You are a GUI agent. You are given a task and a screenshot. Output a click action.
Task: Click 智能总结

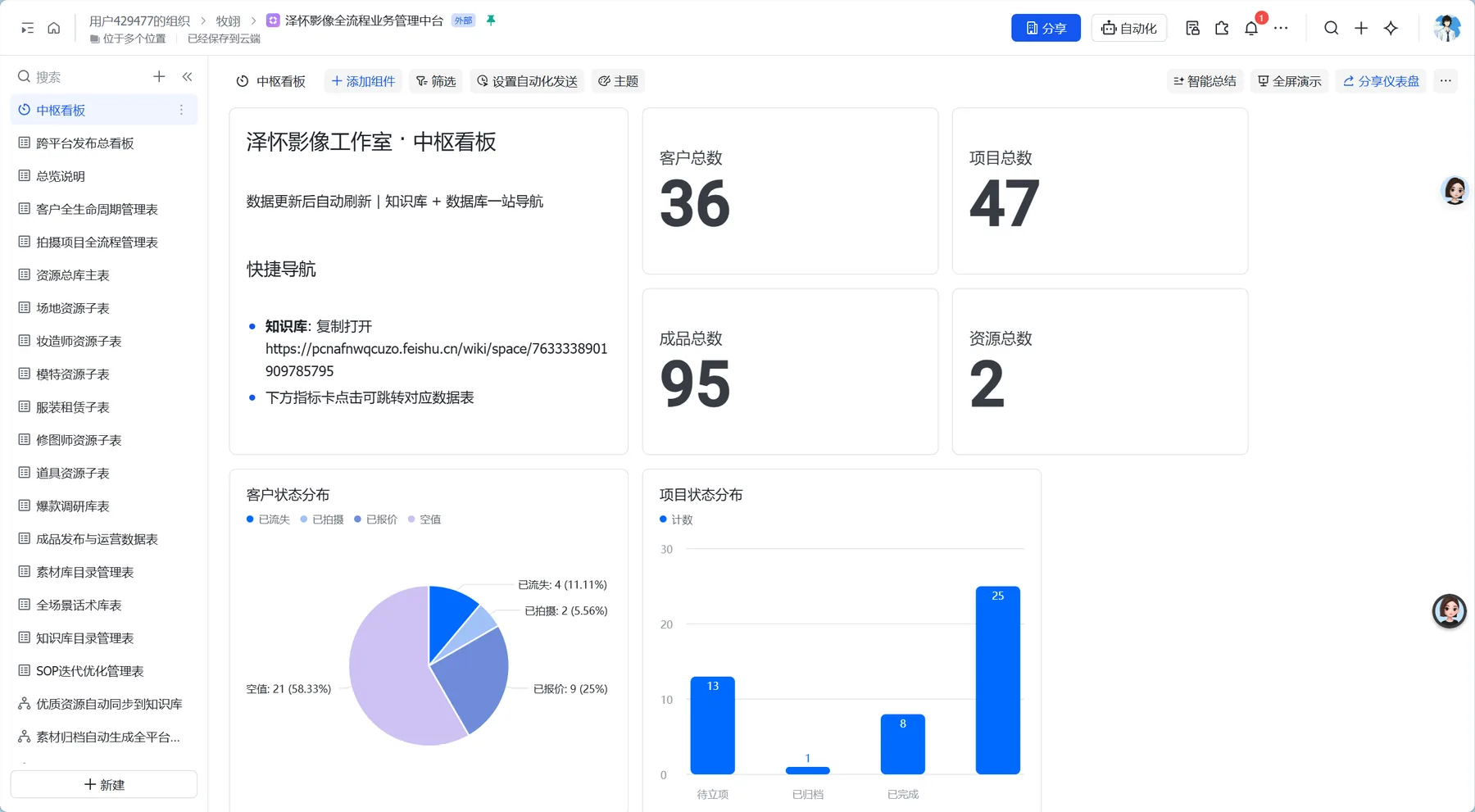[x=1205, y=81]
